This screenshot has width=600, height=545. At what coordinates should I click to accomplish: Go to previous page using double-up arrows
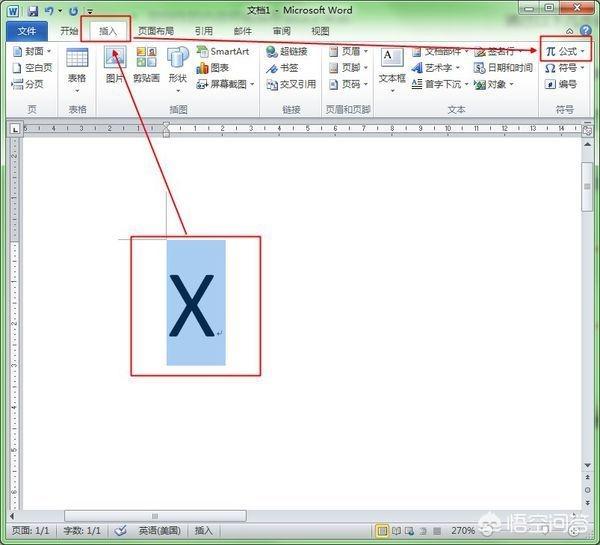(587, 477)
